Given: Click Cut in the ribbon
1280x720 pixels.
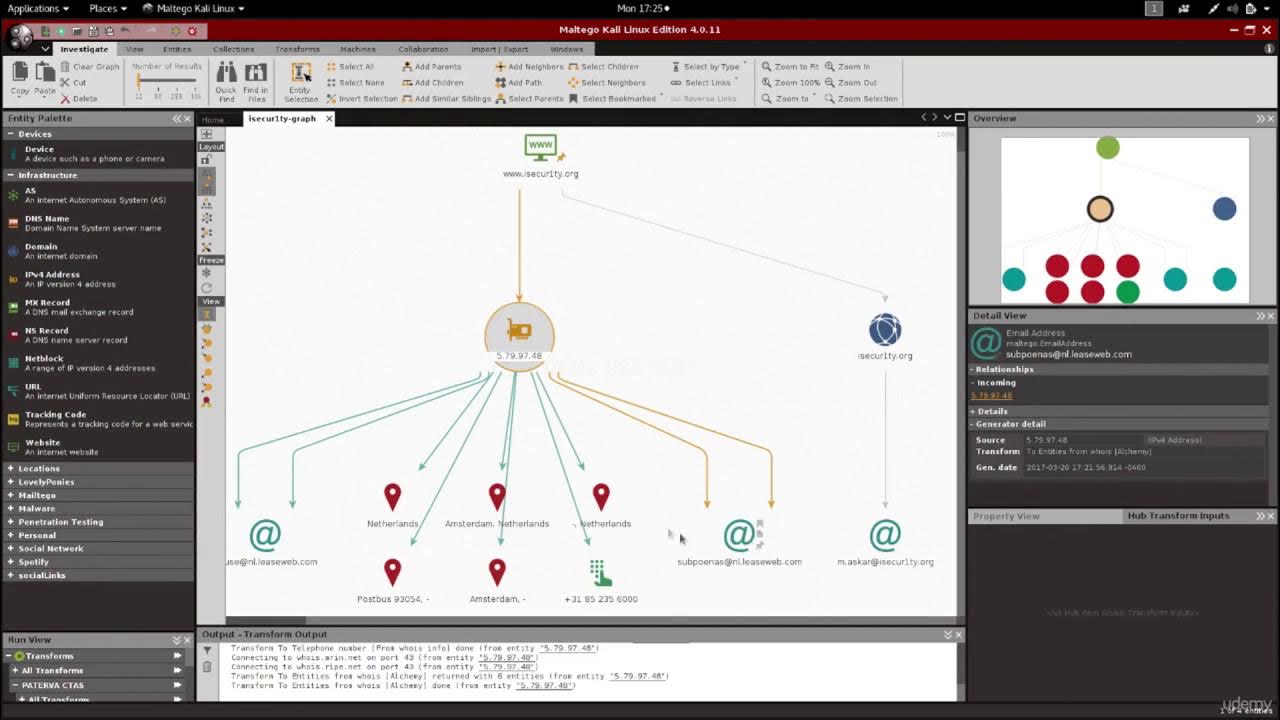Looking at the screenshot, I should [x=73, y=83].
